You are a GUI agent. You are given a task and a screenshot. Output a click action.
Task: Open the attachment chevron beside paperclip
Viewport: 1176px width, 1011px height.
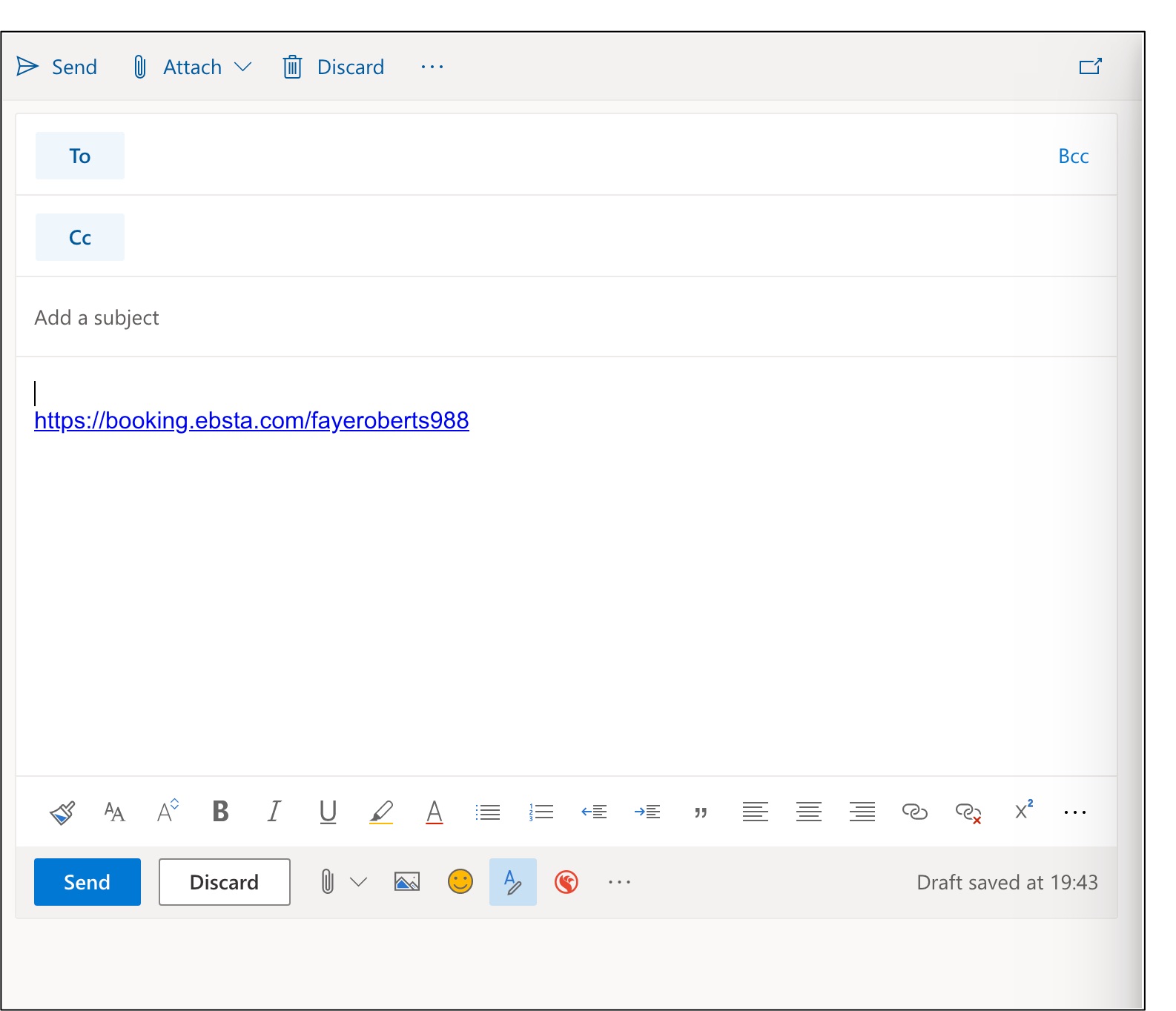tap(359, 882)
